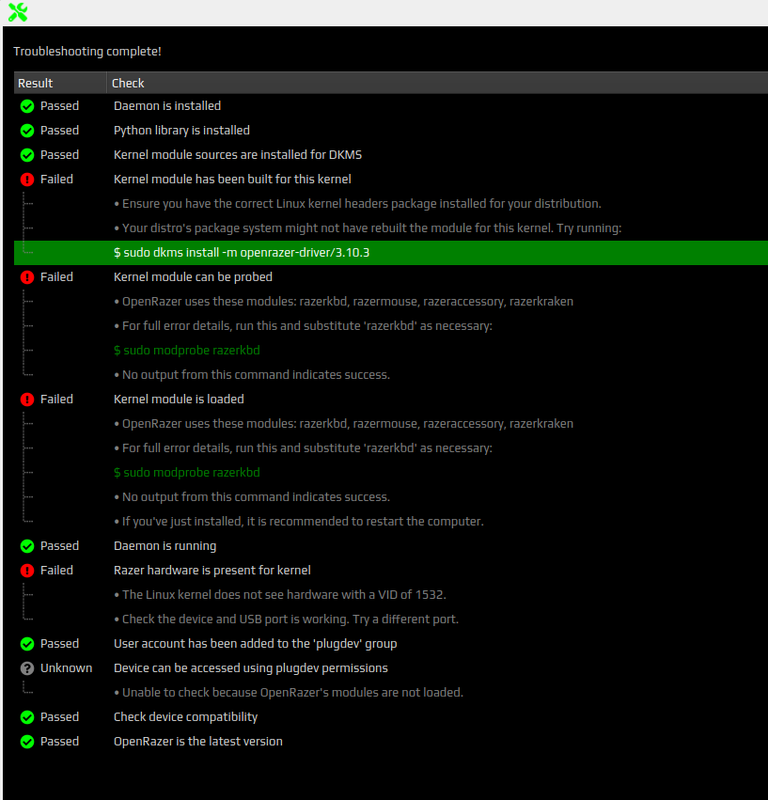The image size is (768, 800).
Task: Select 'sudo modprobe razerkbd' under 'can be probed'
Action: click(x=391, y=351)
